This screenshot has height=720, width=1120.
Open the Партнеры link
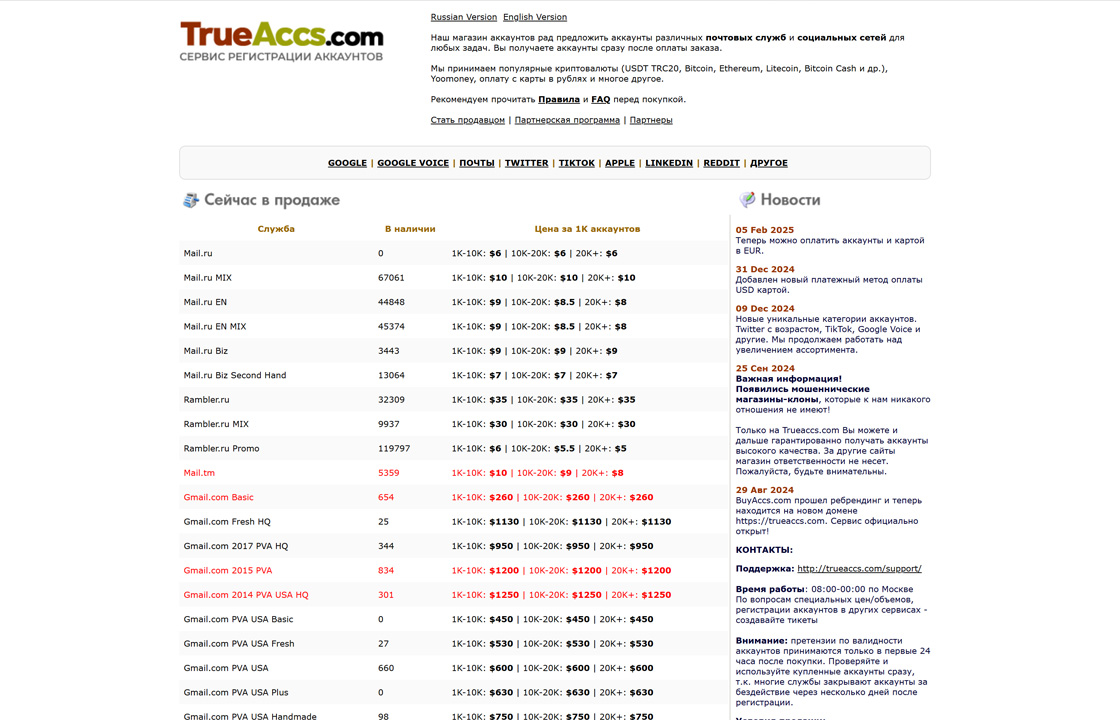click(651, 120)
